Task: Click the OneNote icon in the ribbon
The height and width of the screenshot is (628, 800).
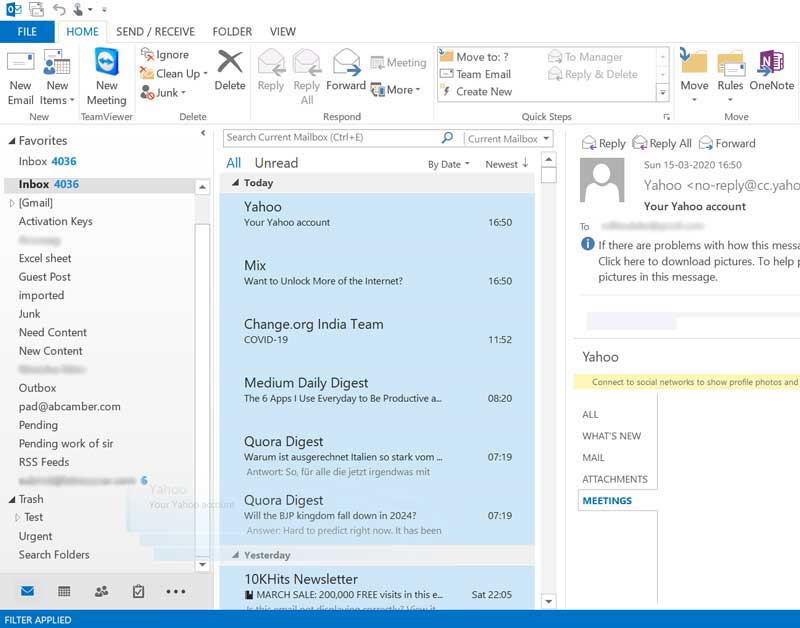Action: coord(772,72)
